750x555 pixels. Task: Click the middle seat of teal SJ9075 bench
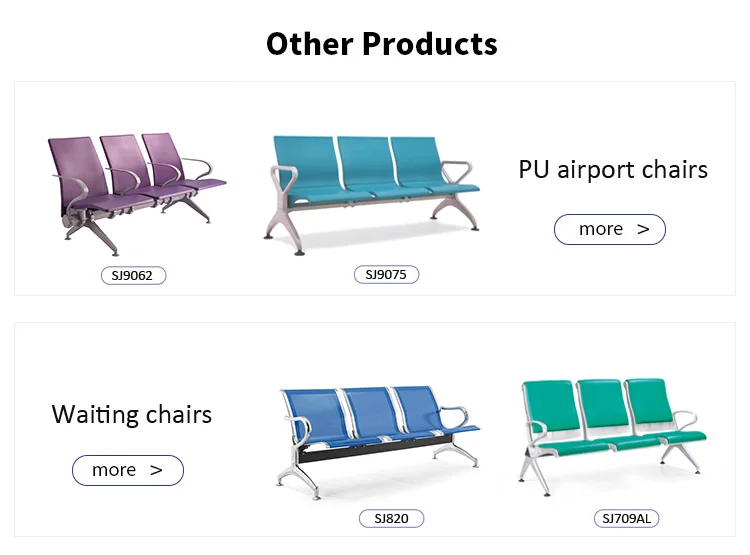coord(365,165)
